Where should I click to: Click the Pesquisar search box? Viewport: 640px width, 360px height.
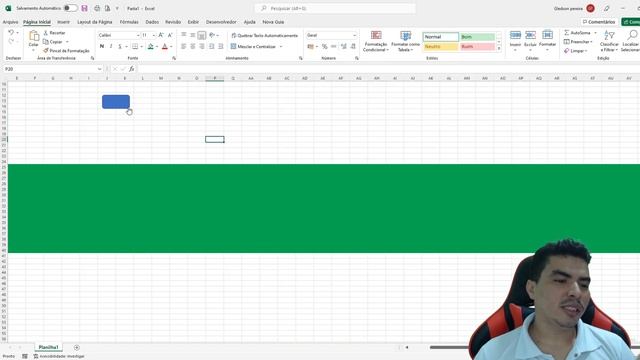(x=335, y=8)
